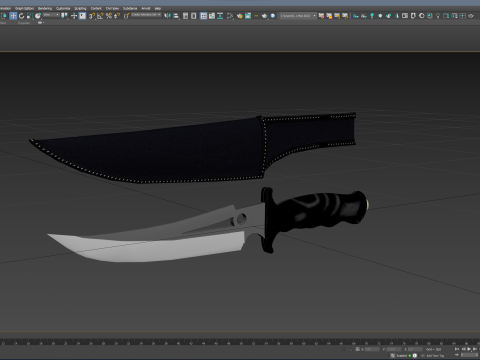This screenshot has width=480, height=360.
Task: Click the Select and Place tool
Action: point(38,16)
